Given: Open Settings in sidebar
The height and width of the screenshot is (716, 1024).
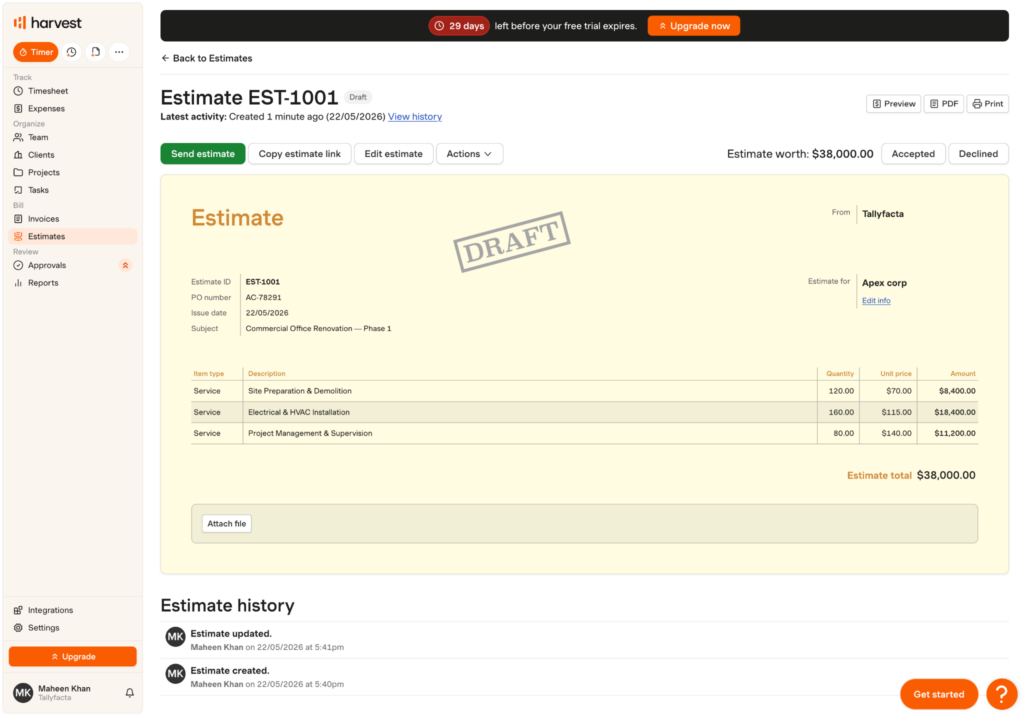Looking at the screenshot, I should click(x=72, y=628).
